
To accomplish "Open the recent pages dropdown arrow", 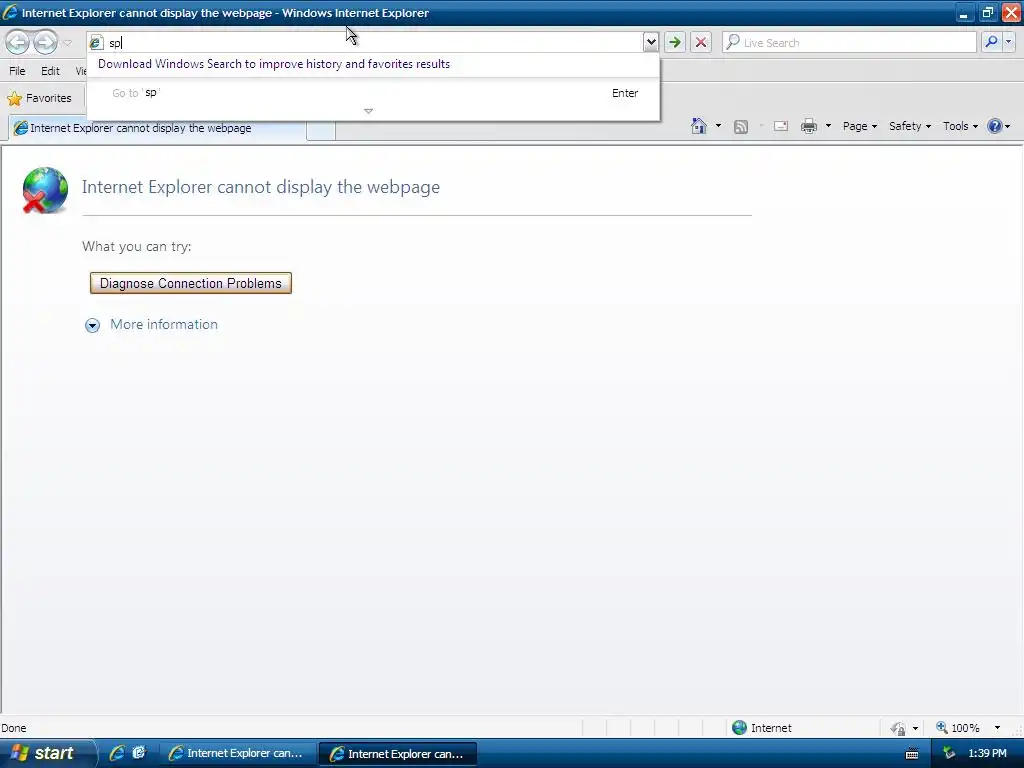I will coord(67,43).
